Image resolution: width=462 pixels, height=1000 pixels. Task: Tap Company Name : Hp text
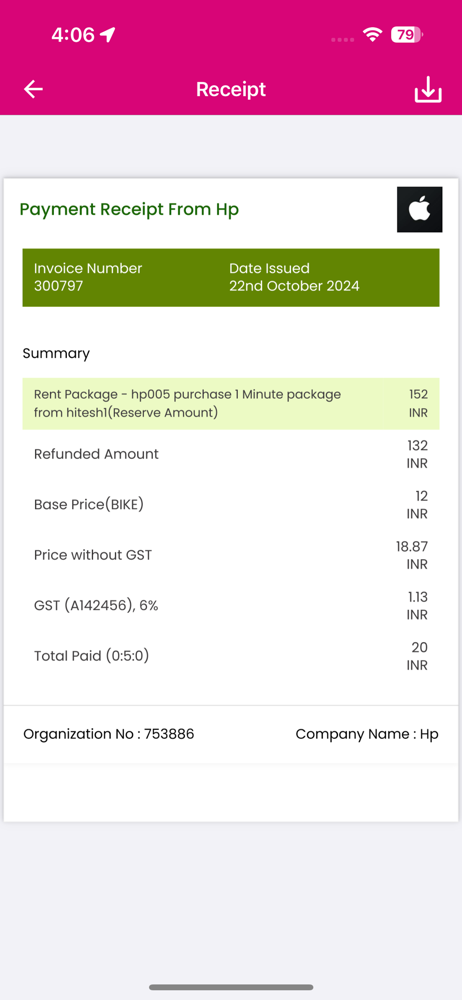point(367,734)
